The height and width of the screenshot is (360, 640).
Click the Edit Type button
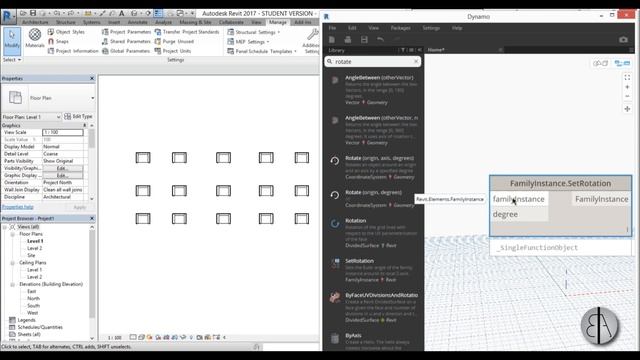point(78,117)
